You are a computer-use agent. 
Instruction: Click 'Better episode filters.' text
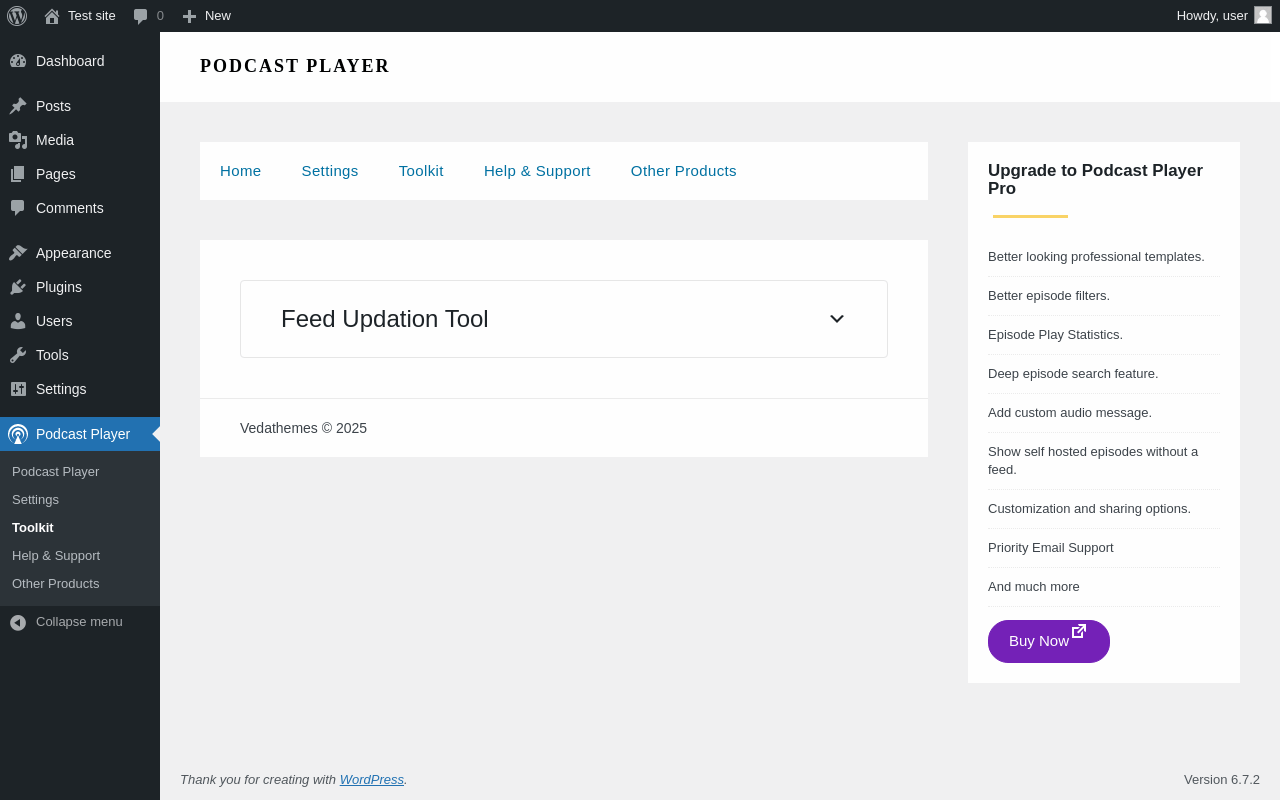coord(1049,296)
